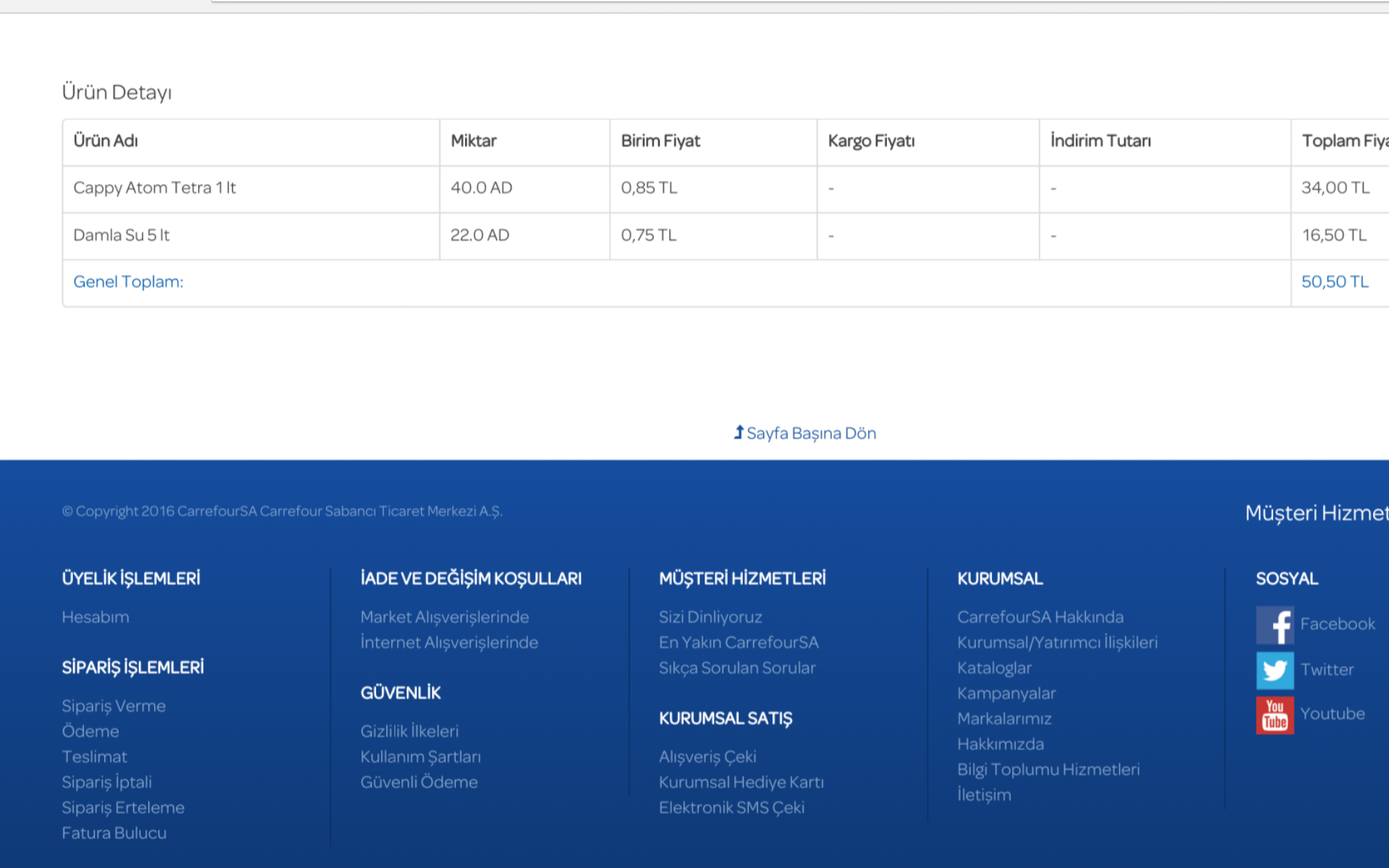The image size is (1389, 868).
Task: Go back to top via Sayfa Başına Dön
Action: (811, 433)
